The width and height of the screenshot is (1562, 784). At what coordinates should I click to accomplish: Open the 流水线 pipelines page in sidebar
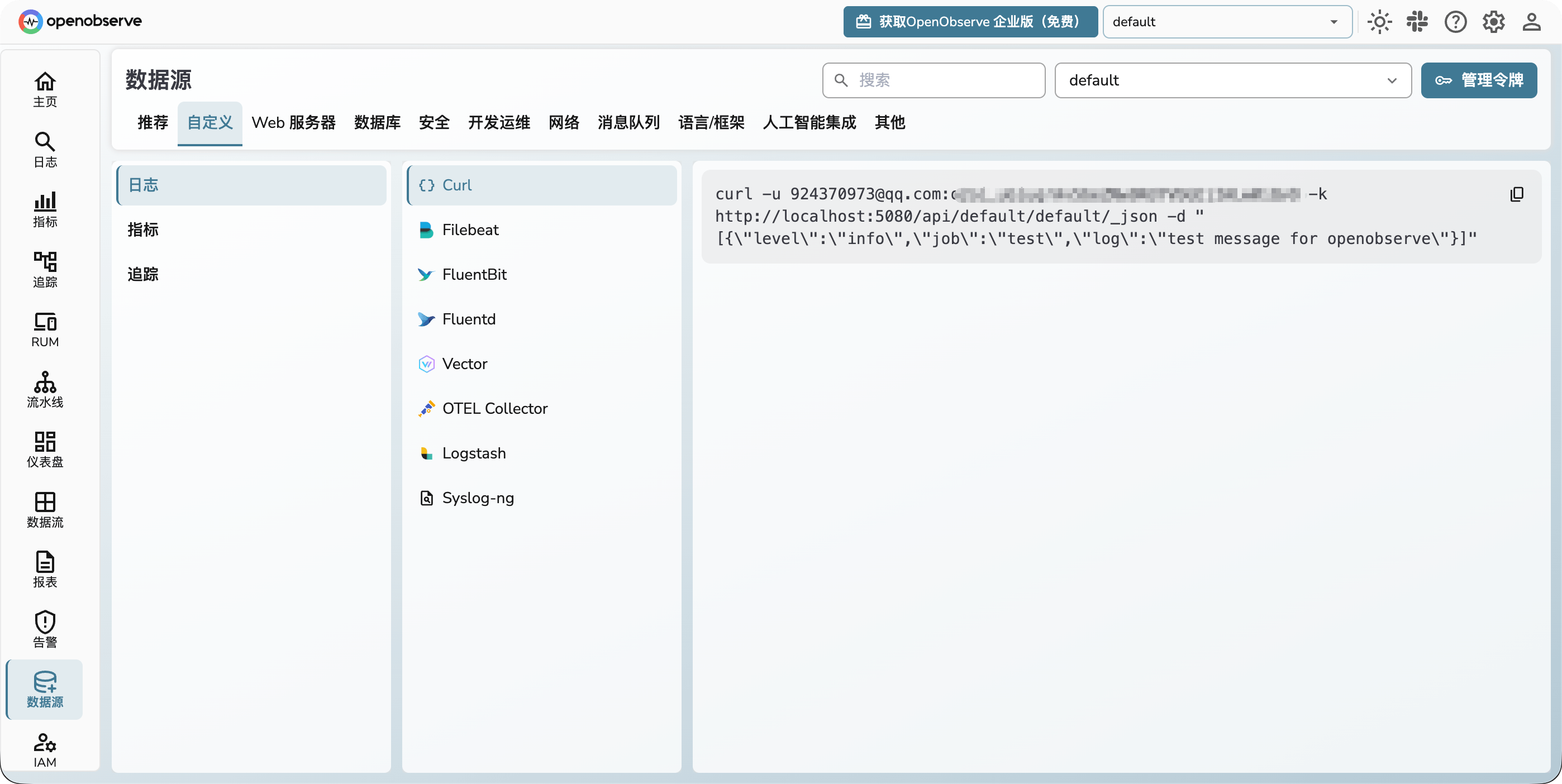click(x=45, y=390)
